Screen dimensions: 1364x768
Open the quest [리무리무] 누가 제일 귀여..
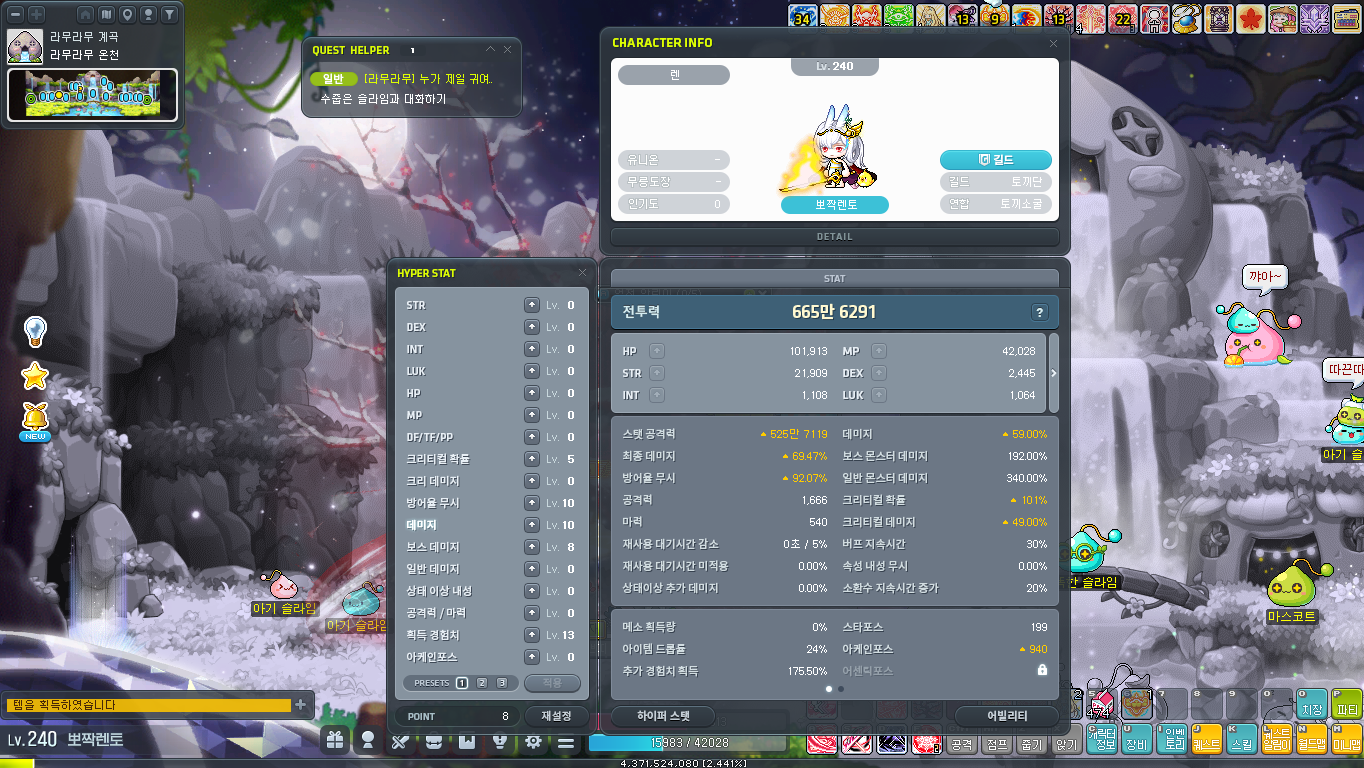[x=428, y=79]
